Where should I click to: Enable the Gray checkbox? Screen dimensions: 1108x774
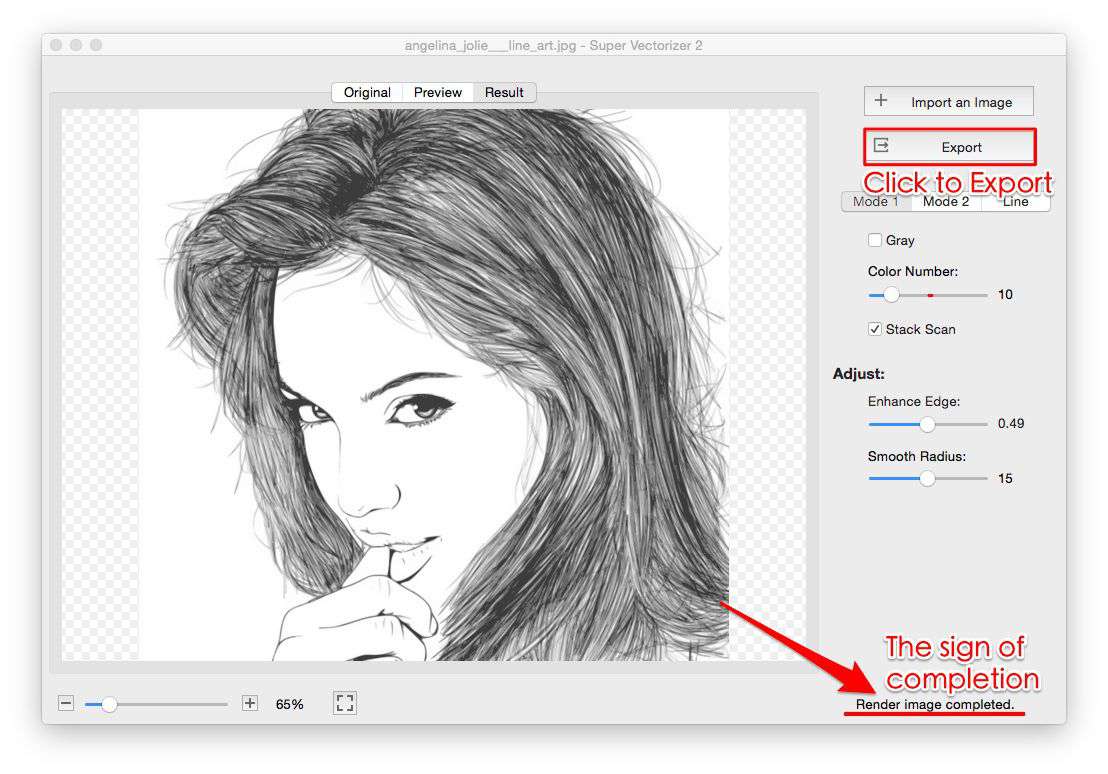click(875, 240)
